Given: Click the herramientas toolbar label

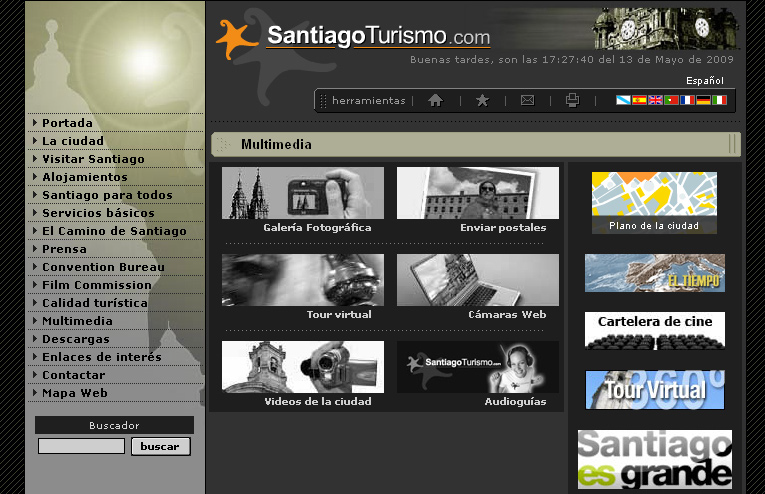Looking at the screenshot, I should 369,100.
